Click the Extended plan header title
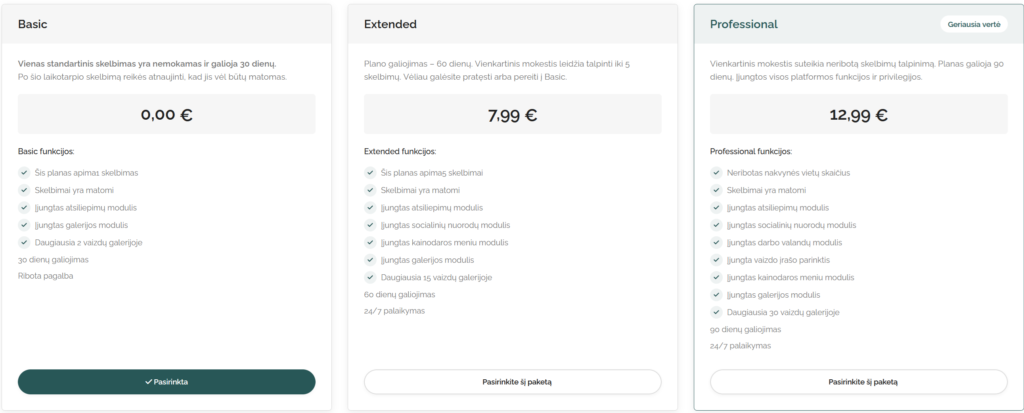 (x=390, y=24)
